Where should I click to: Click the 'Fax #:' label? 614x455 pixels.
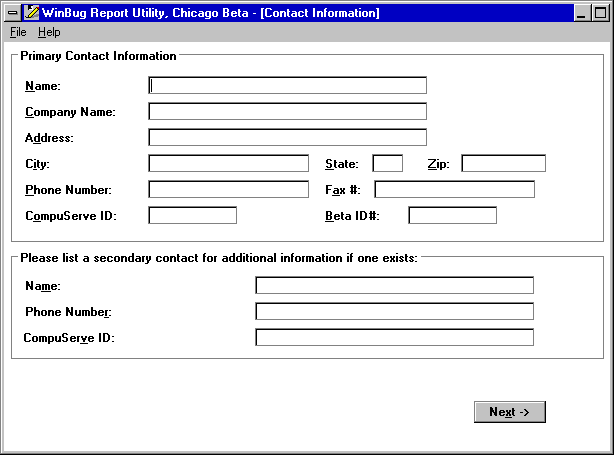[x=343, y=190]
